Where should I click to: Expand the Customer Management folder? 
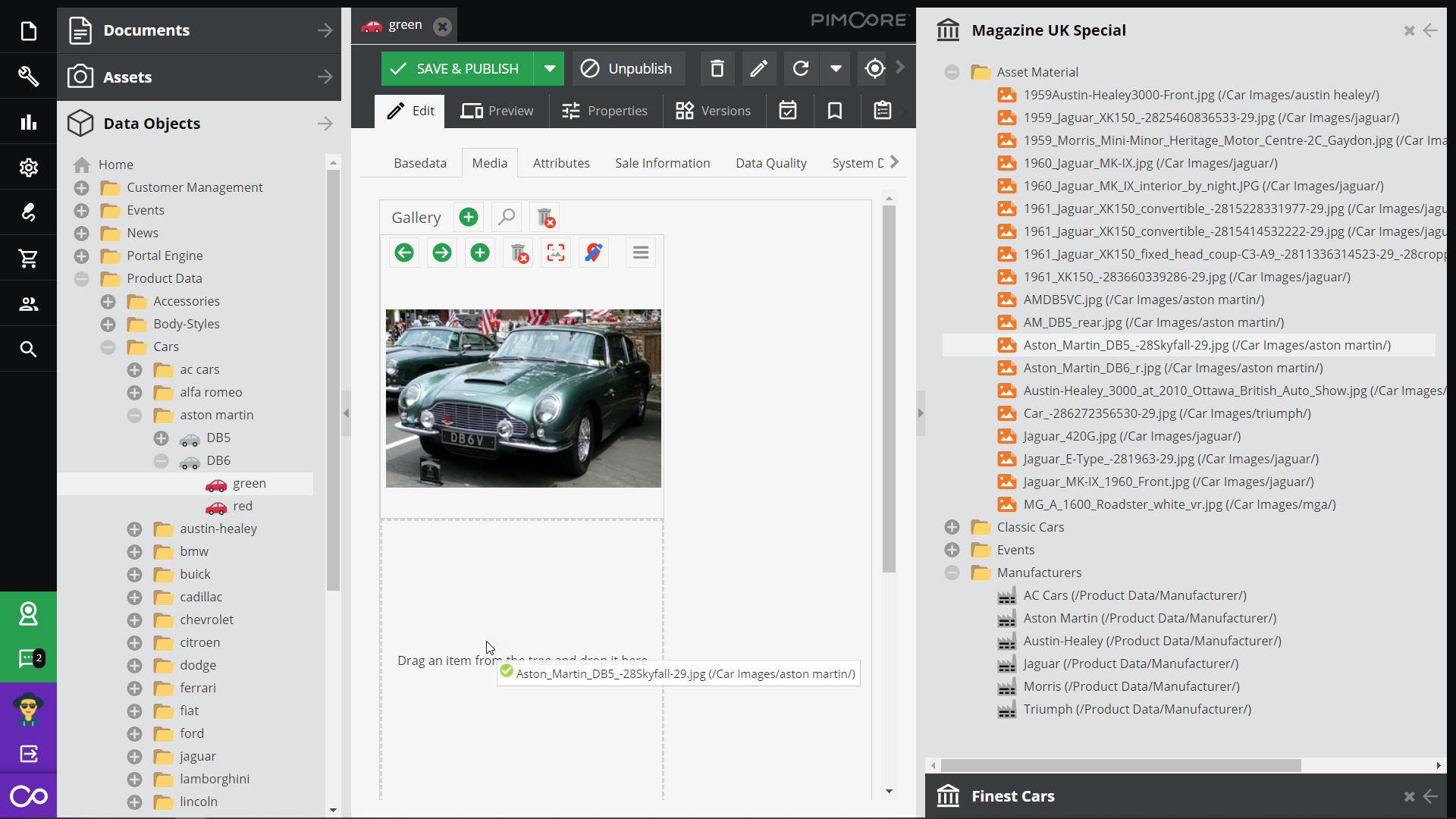click(x=81, y=187)
